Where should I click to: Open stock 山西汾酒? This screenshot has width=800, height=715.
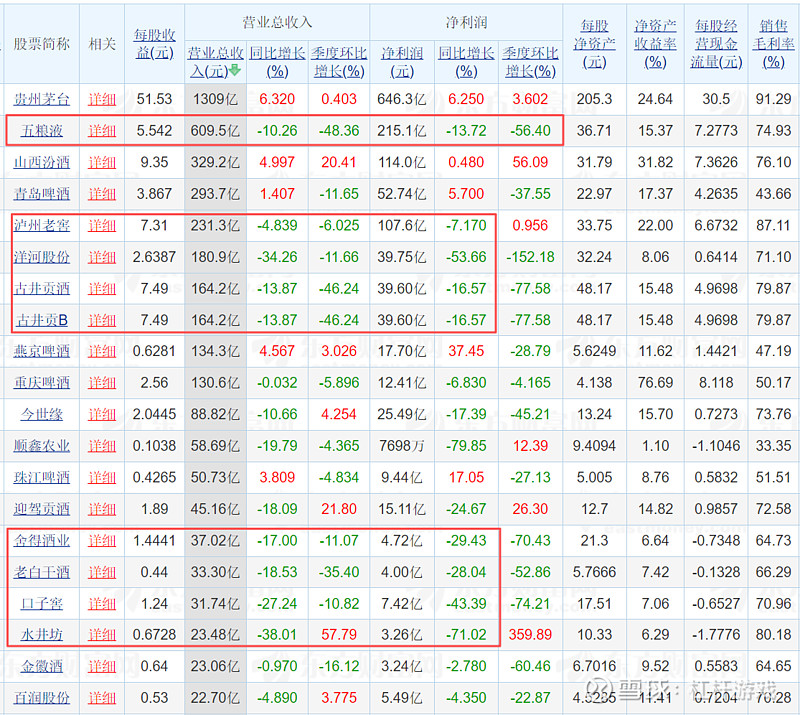pyautogui.click(x=41, y=162)
